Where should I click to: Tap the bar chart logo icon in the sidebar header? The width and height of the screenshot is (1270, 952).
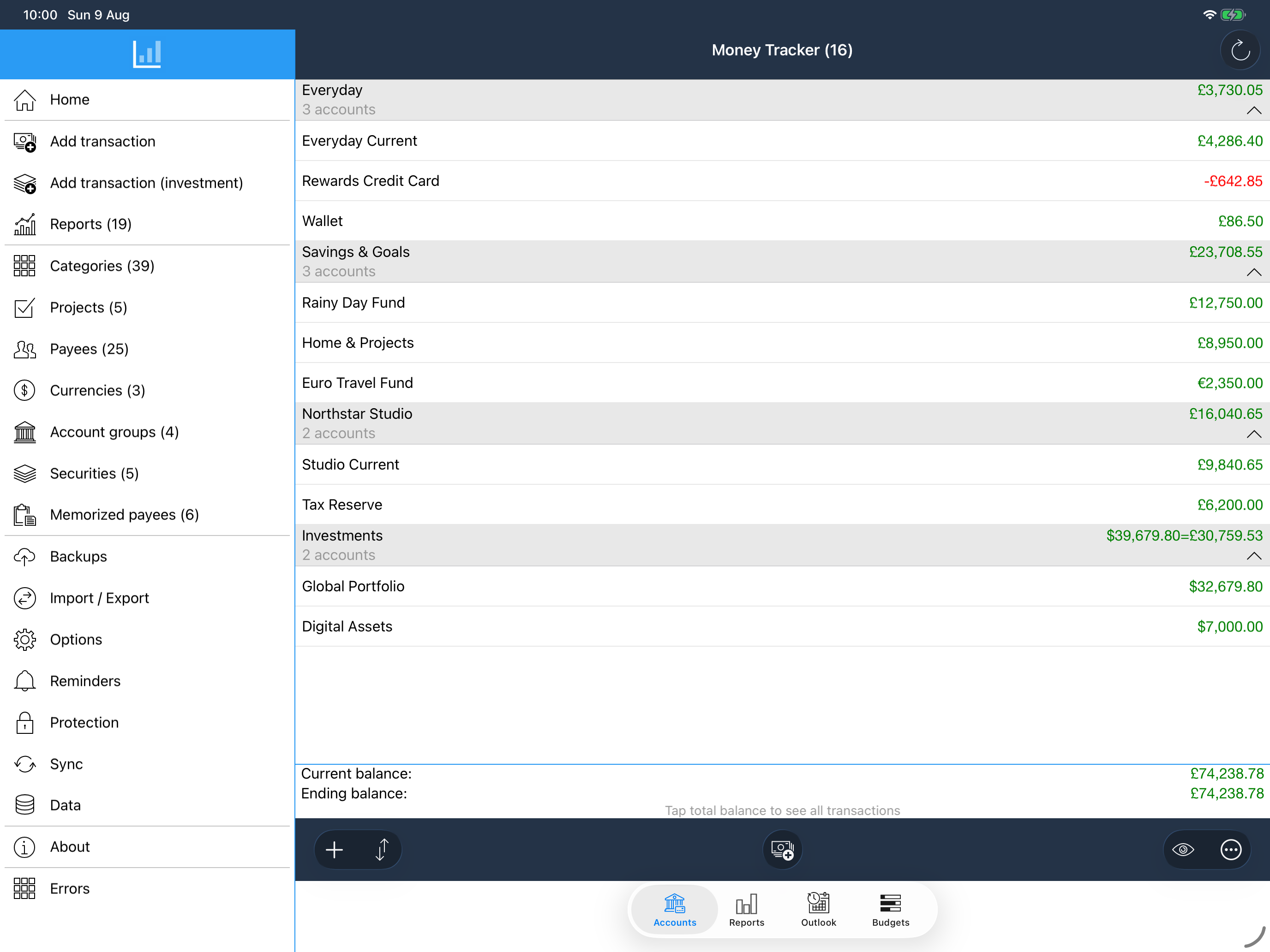[x=147, y=54]
